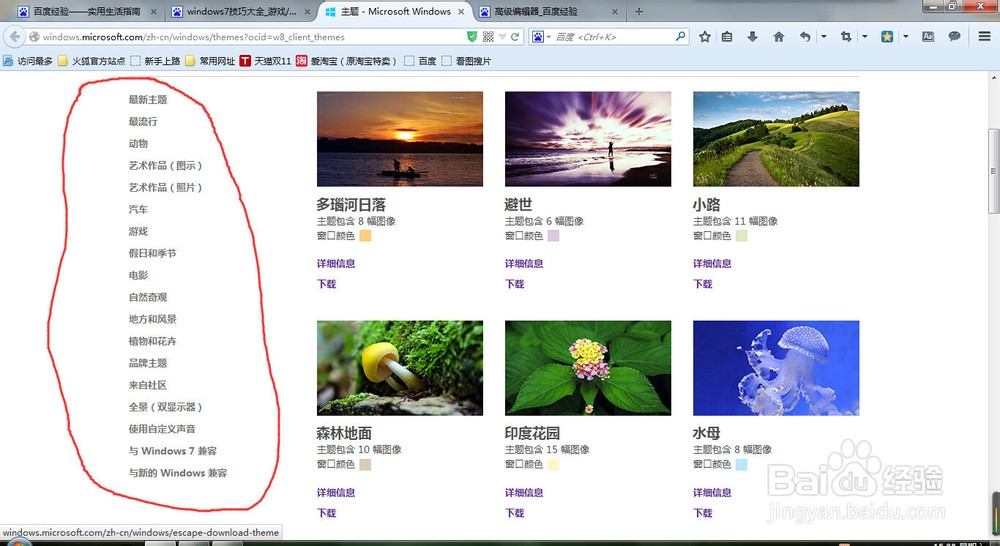
Task: Open 水母 jellyfish thumbnail
Action: [x=776, y=368]
